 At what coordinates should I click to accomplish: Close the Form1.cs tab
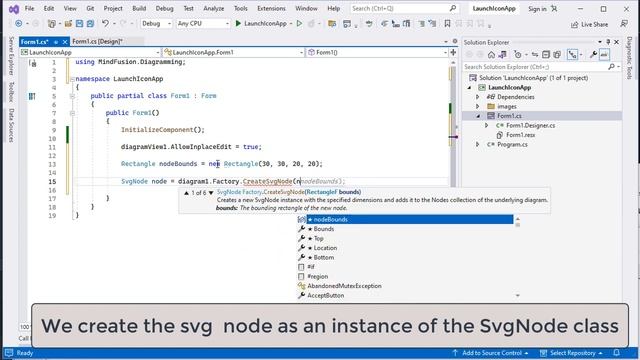64,42
